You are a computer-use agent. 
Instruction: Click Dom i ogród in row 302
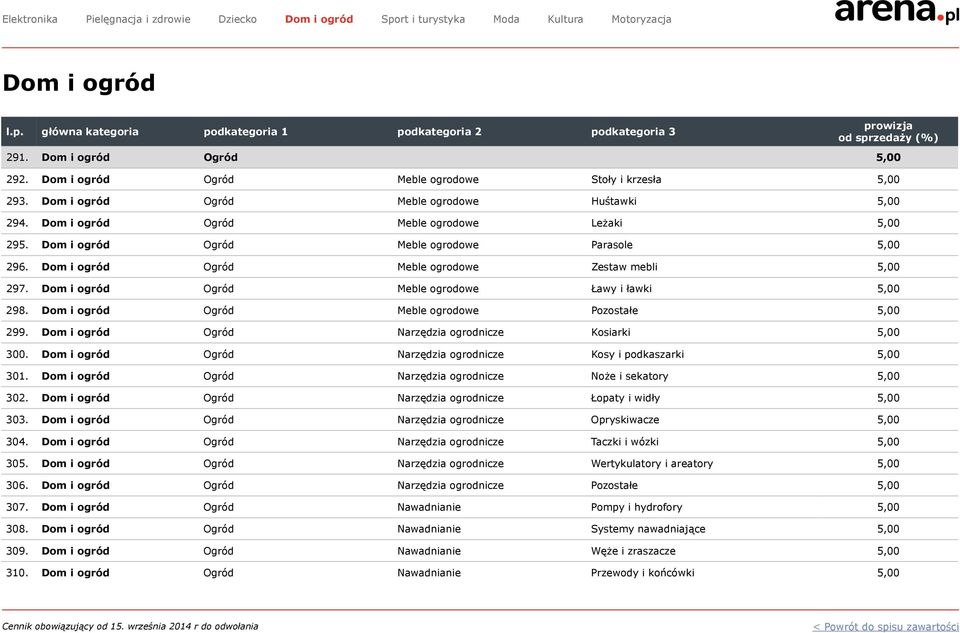pyautogui.click(x=75, y=398)
